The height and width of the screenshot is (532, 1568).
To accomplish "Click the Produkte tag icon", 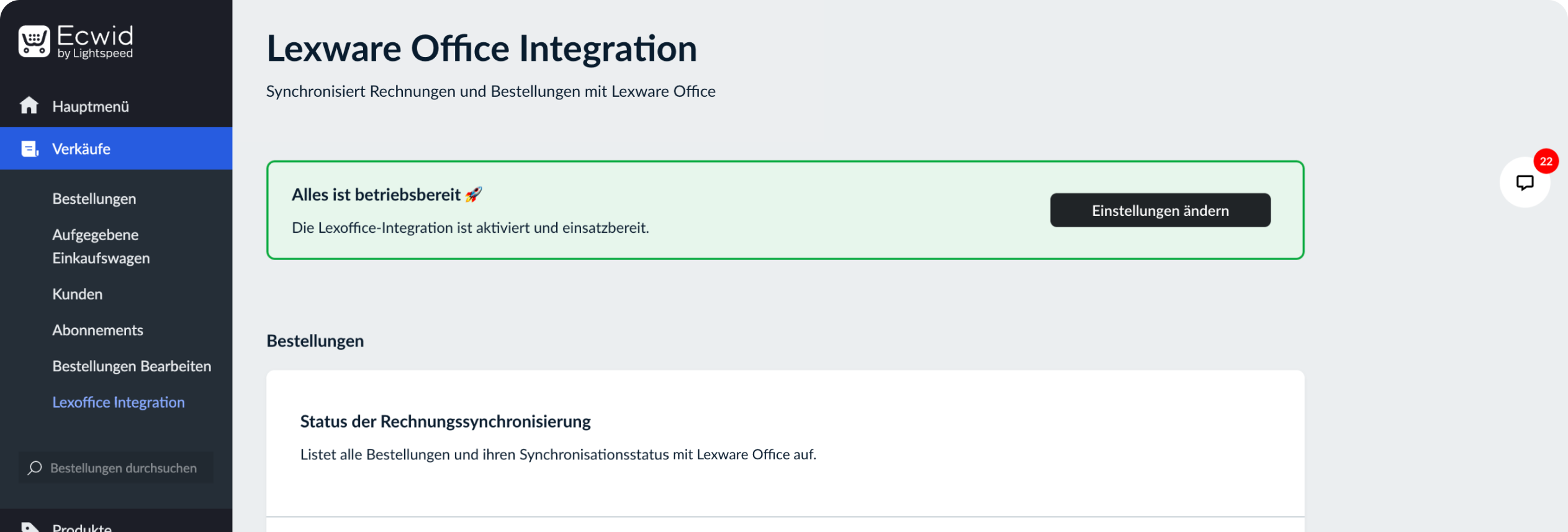I will (29, 526).
